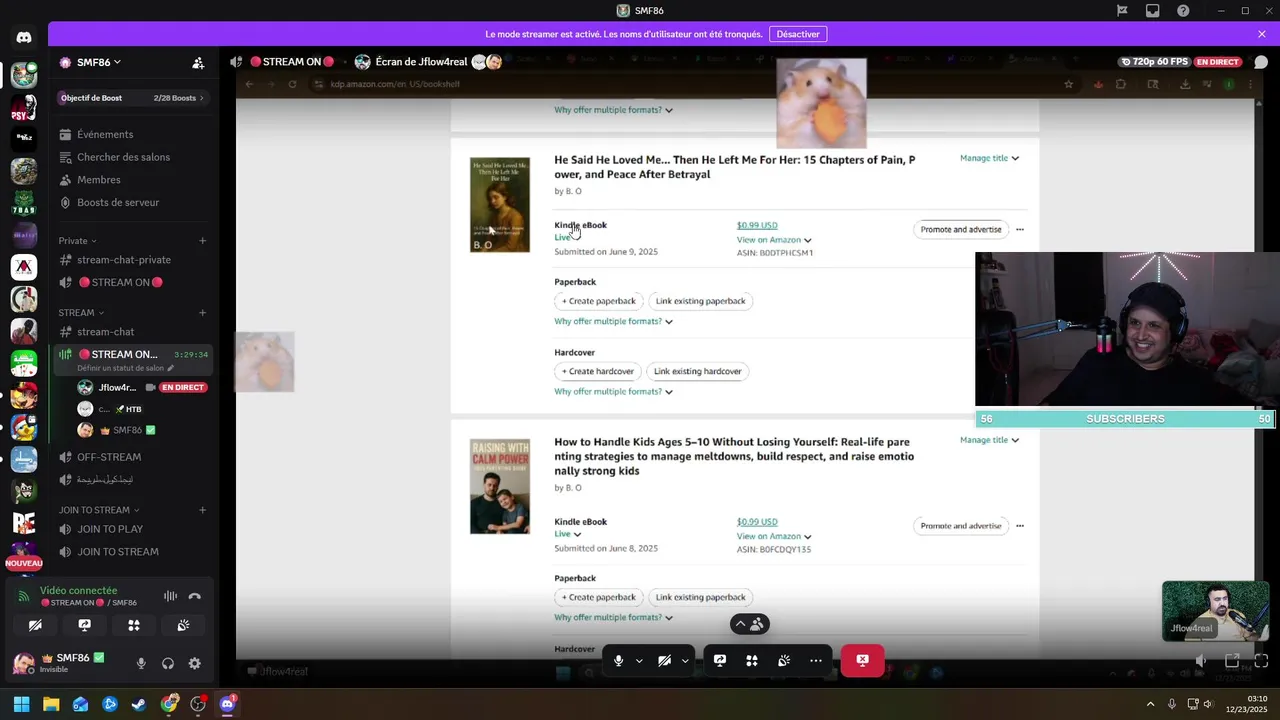
Task: Open stream quality 720p 60 FPS indicator
Action: 1155,62
